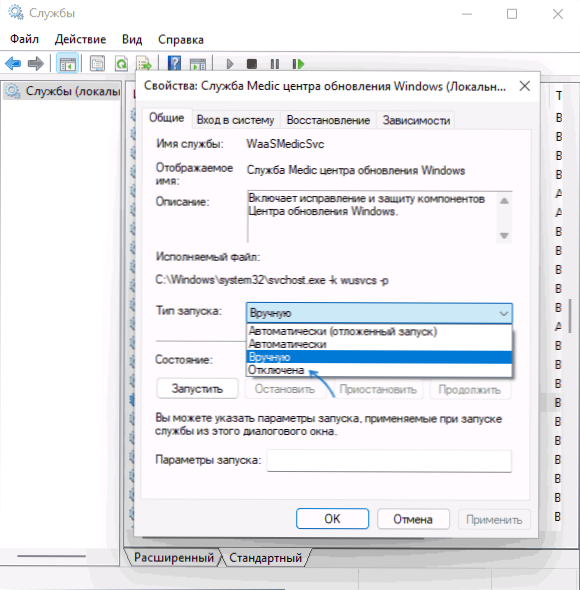Open the Расширенный view tab
This screenshot has width=580, height=590.
point(174,557)
